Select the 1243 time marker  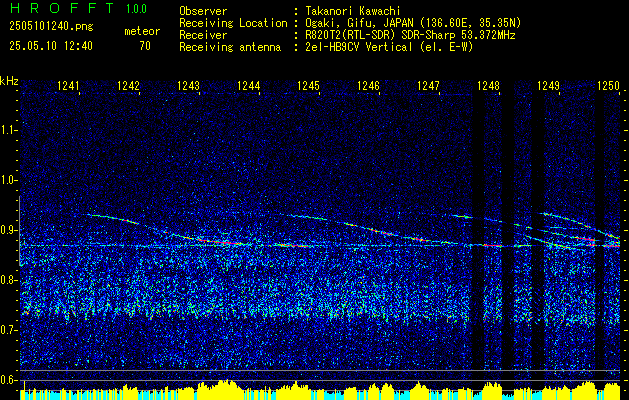[x=189, y=85]
